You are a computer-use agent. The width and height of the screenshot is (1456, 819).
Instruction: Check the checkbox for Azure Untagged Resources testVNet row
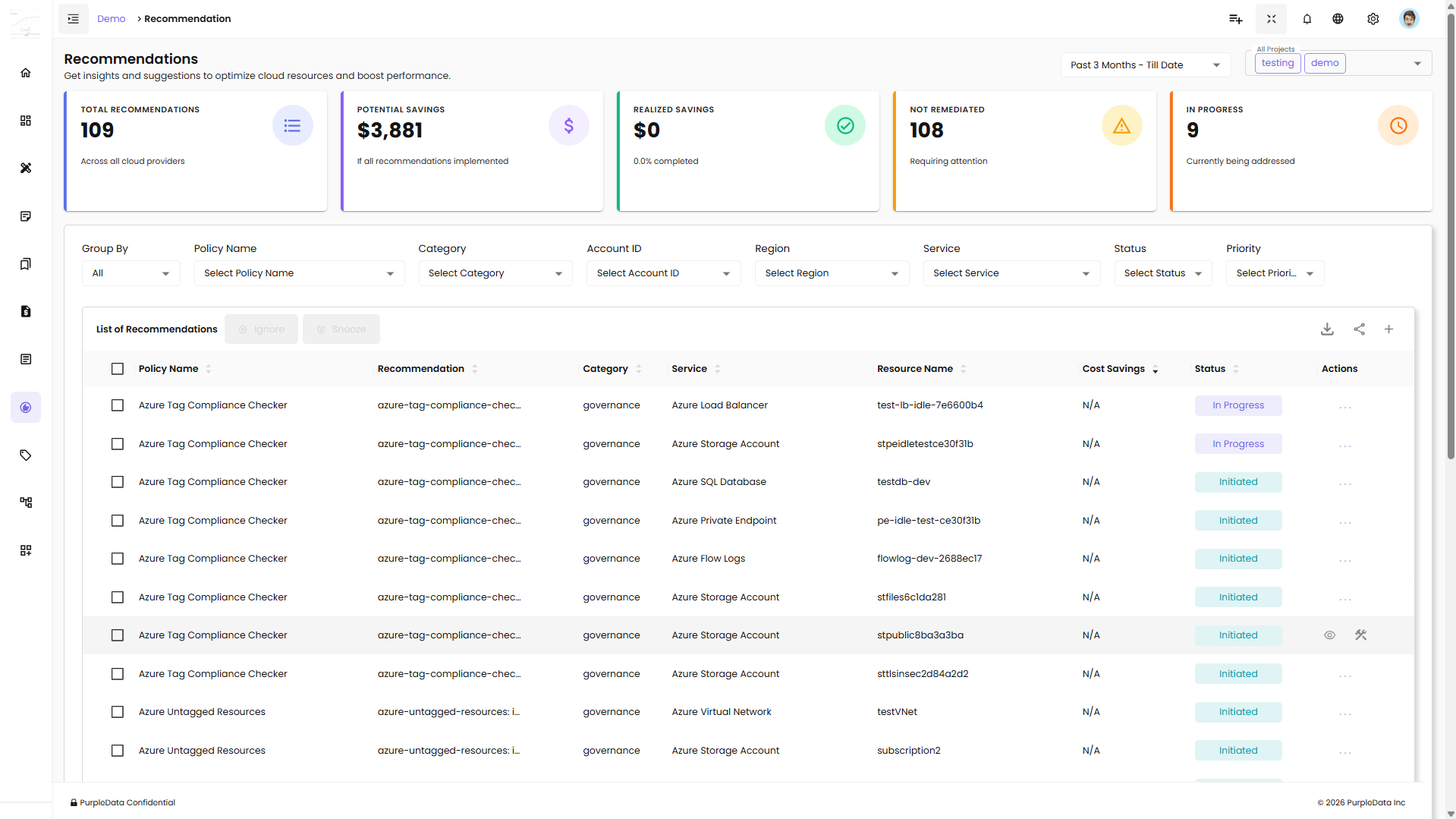pyautogui.click(x=118, y=712)
